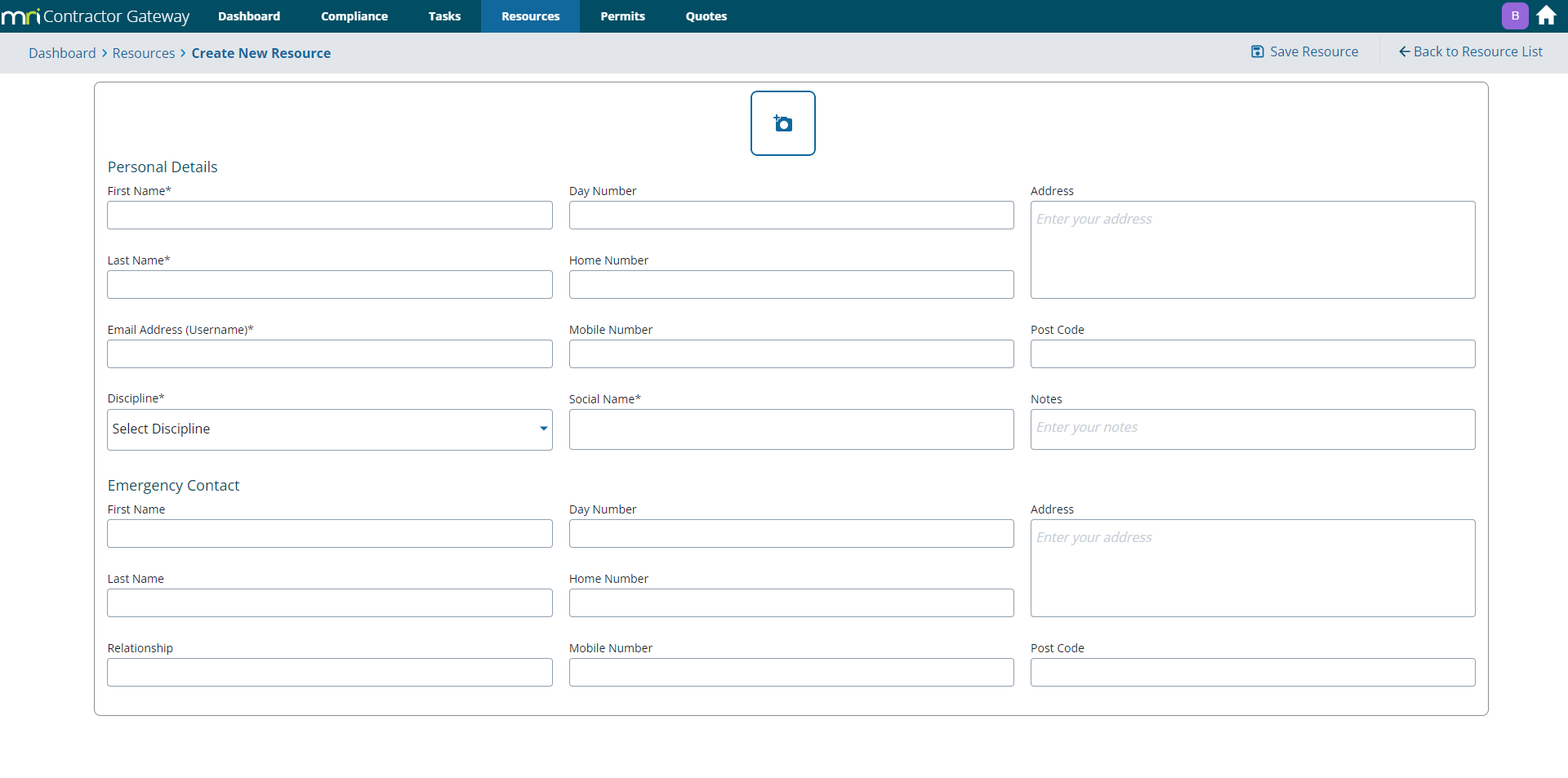Image resolution: width=1568 pixels, height=778 pixels.
Task: Click the Resources breadcrumb link
Action: click(x=144, y=53)
